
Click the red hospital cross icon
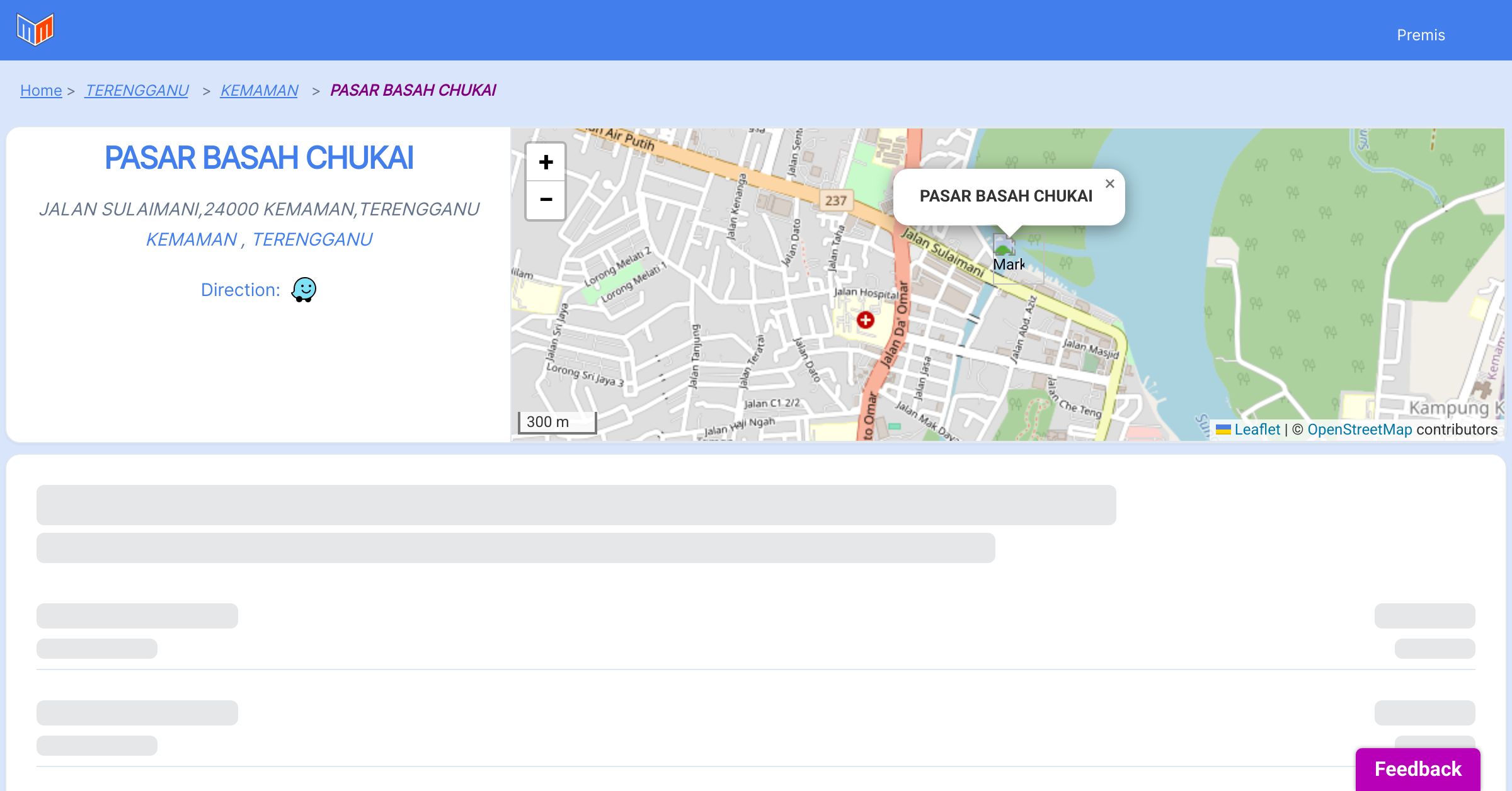tap(865, 320)
